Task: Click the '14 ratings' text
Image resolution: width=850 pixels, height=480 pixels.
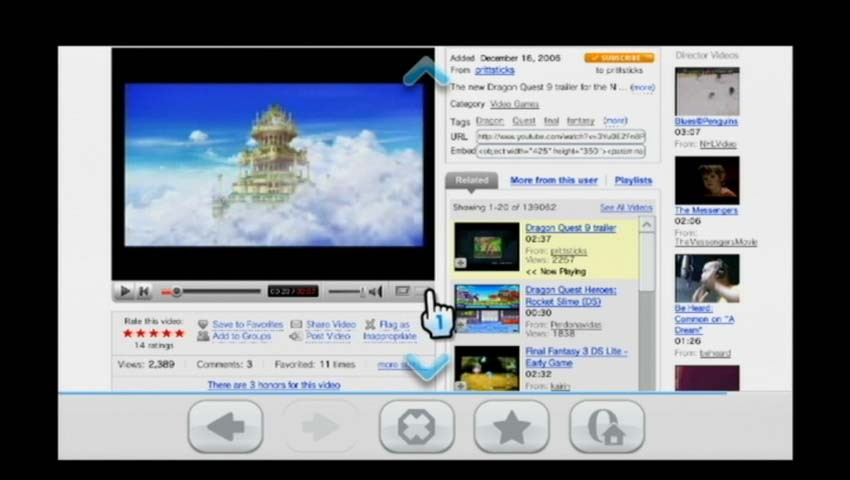Action: (154, 345)
